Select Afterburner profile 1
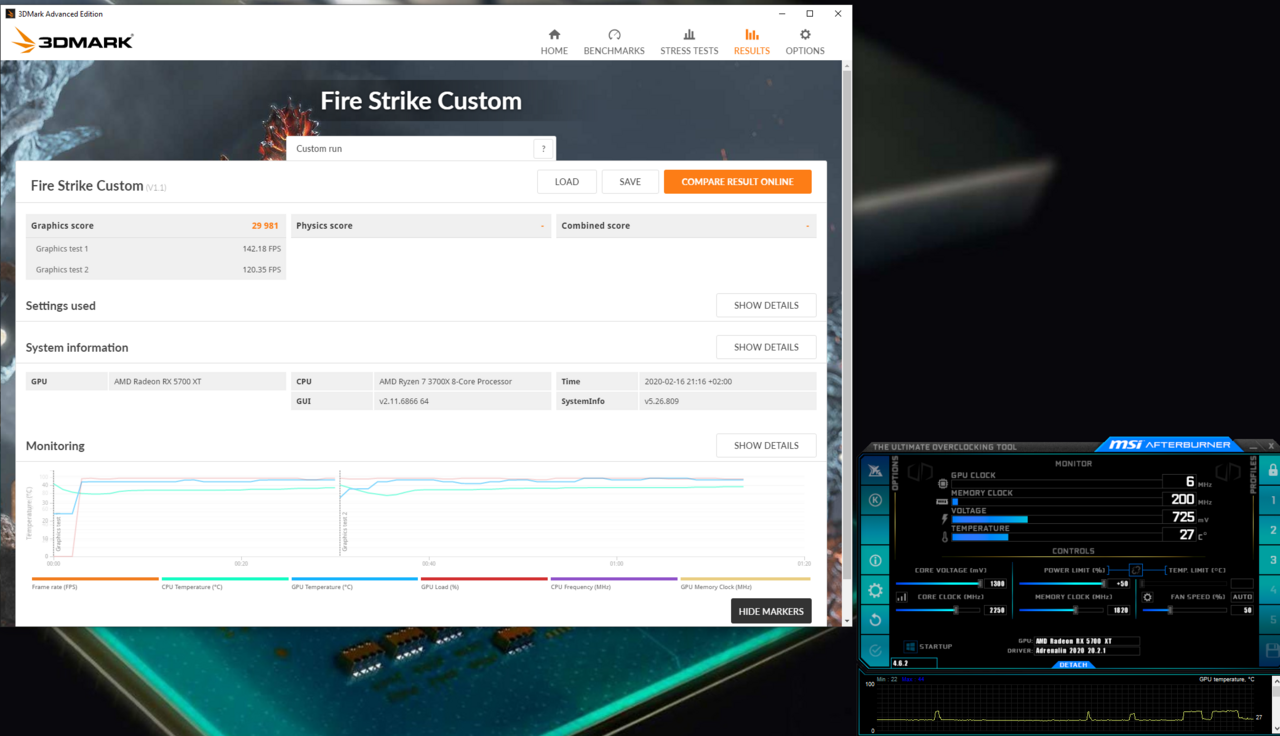Screen dimensions: 1280x736 tap(1273, 500)
